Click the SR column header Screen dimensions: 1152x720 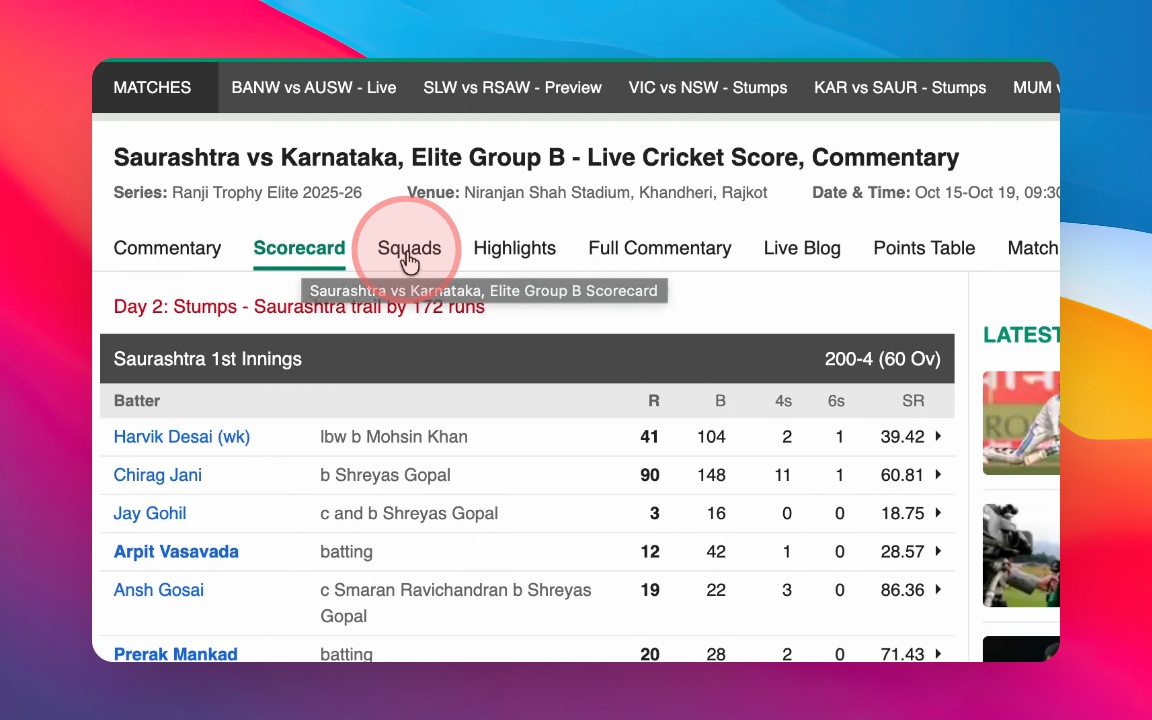click(x=913, y=400)
